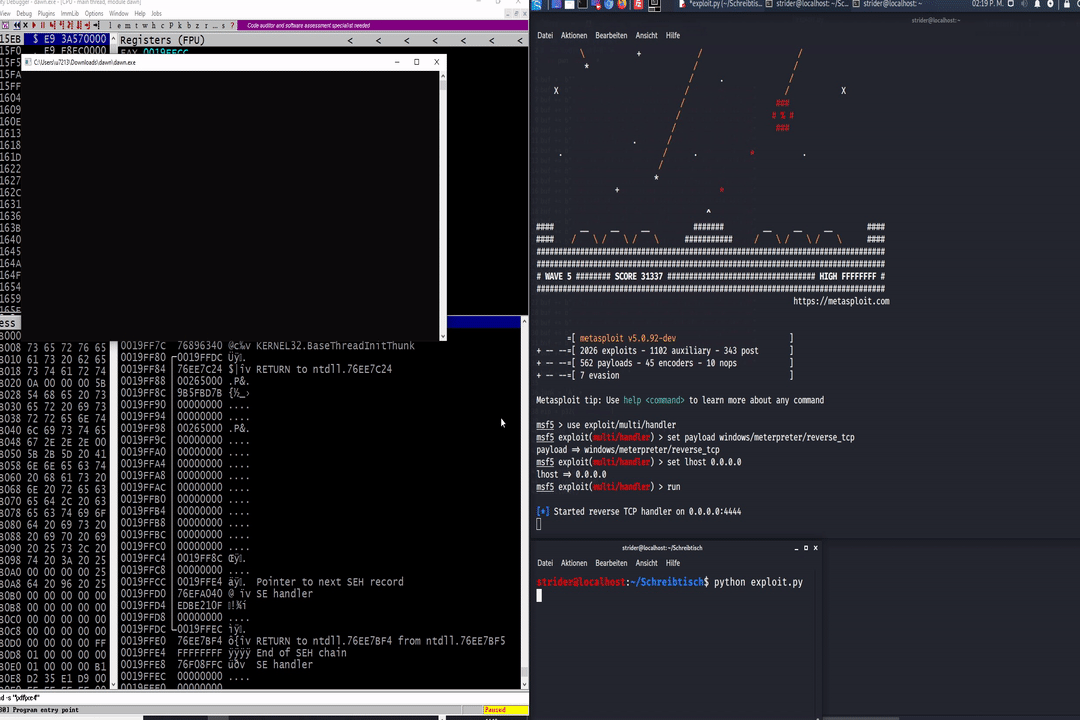Open Aktionen menu in the msfconsole terminal
This screenshot has width=1080, height=720.
pos(574,35)
